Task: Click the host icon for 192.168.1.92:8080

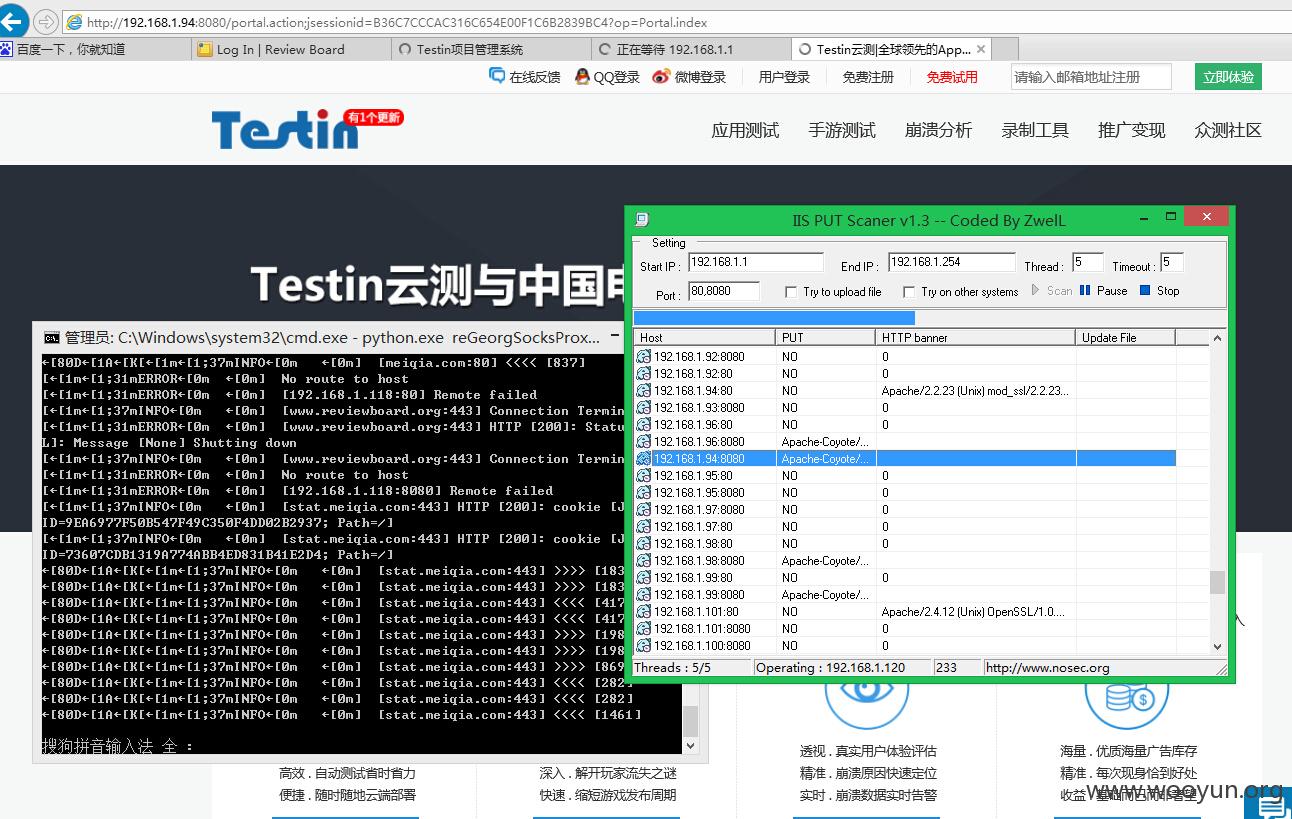Action: point(644,356)
